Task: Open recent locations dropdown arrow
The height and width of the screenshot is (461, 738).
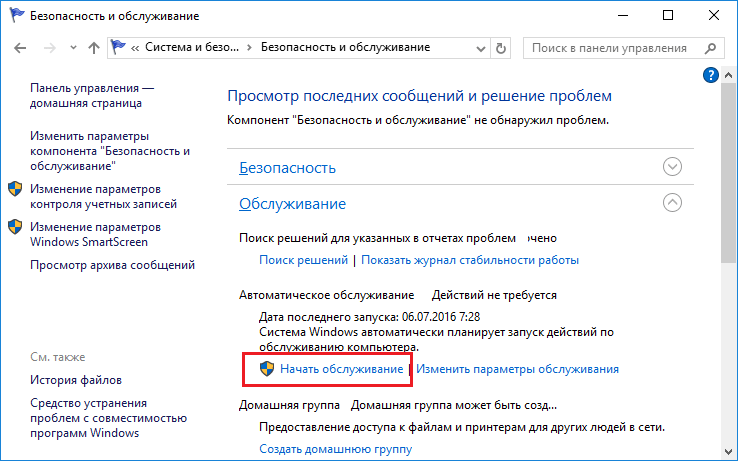Action: 73,48
